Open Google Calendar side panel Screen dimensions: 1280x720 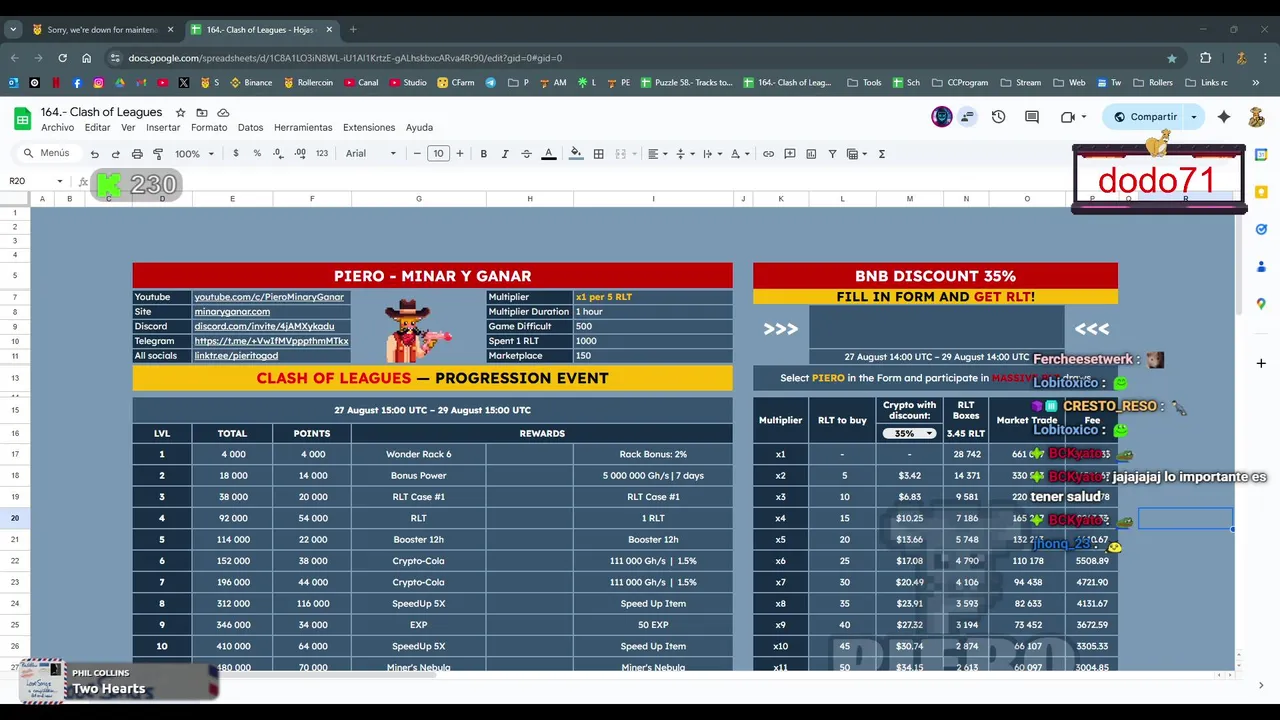pos(1261,155)
